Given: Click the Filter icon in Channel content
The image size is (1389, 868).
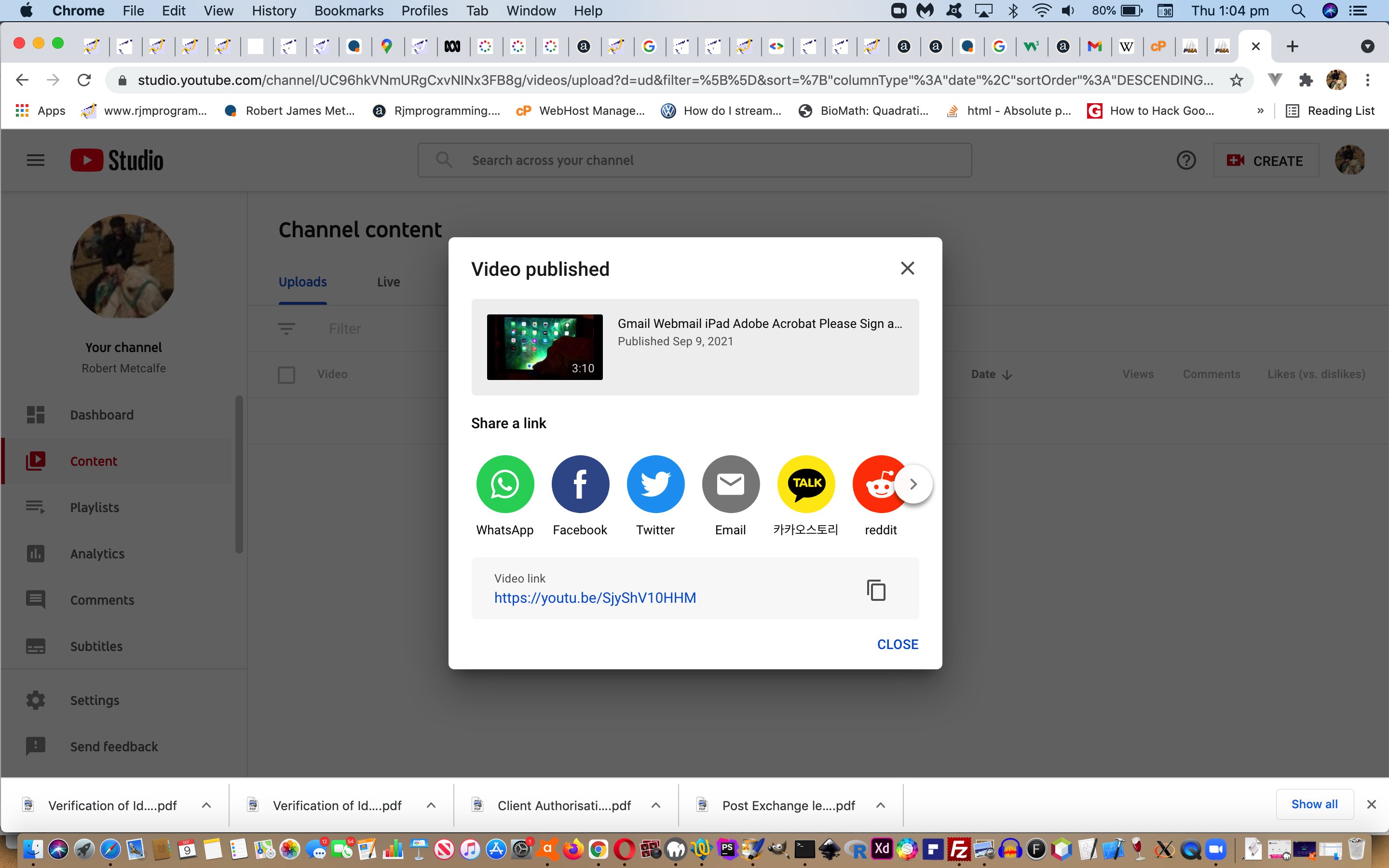Looking at the screenshot, I should [286, 328].
